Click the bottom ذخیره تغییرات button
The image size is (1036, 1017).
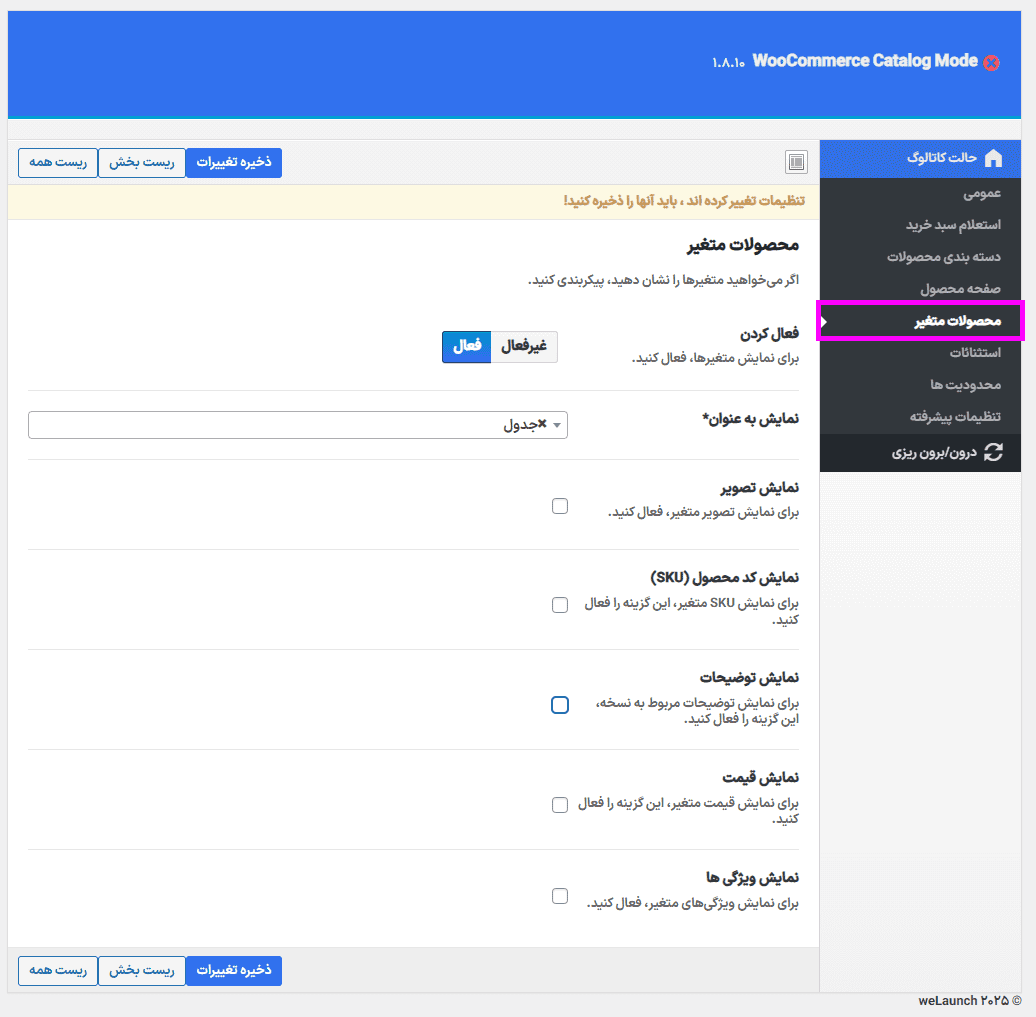point(234,971)
